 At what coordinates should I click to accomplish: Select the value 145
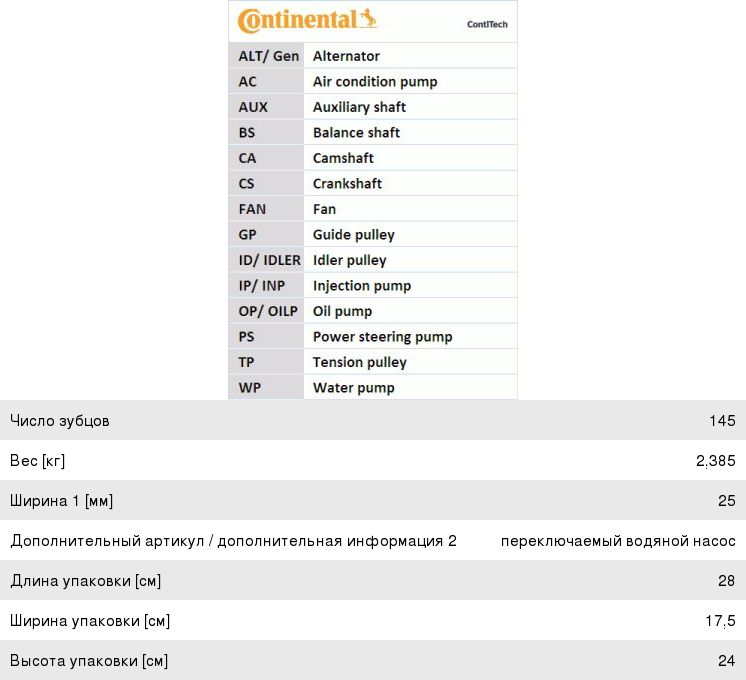(722, 421)
